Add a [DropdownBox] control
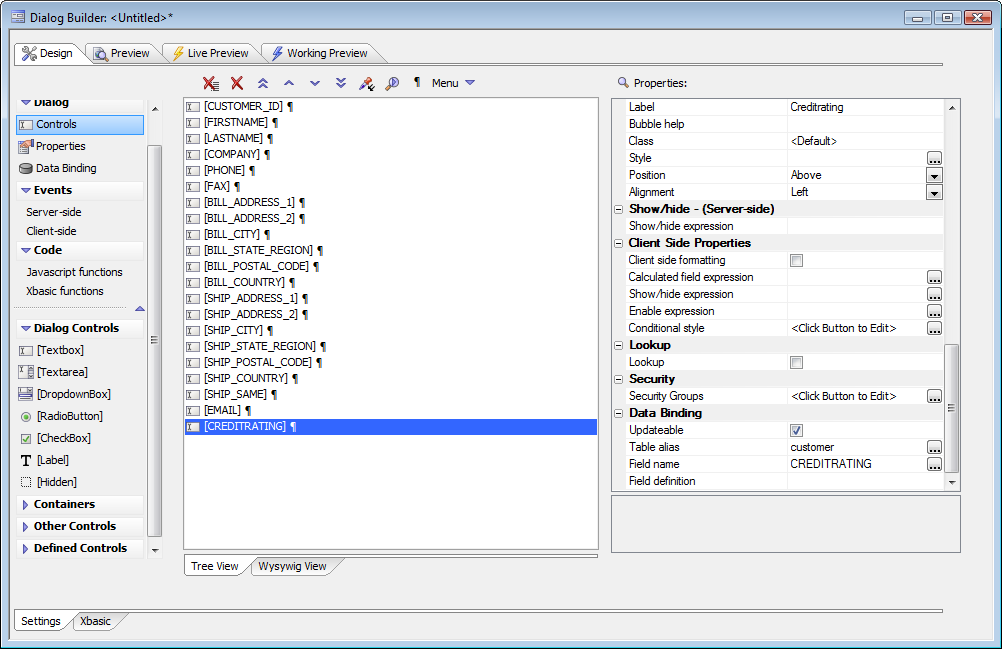 tap(65, 394)
